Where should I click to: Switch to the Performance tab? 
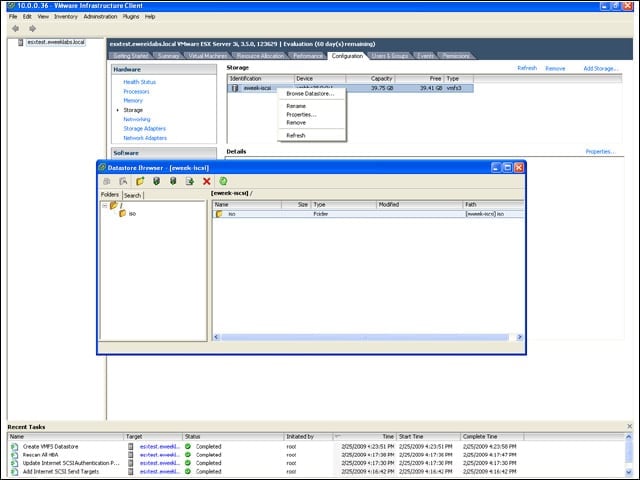[x=308, y=56]
